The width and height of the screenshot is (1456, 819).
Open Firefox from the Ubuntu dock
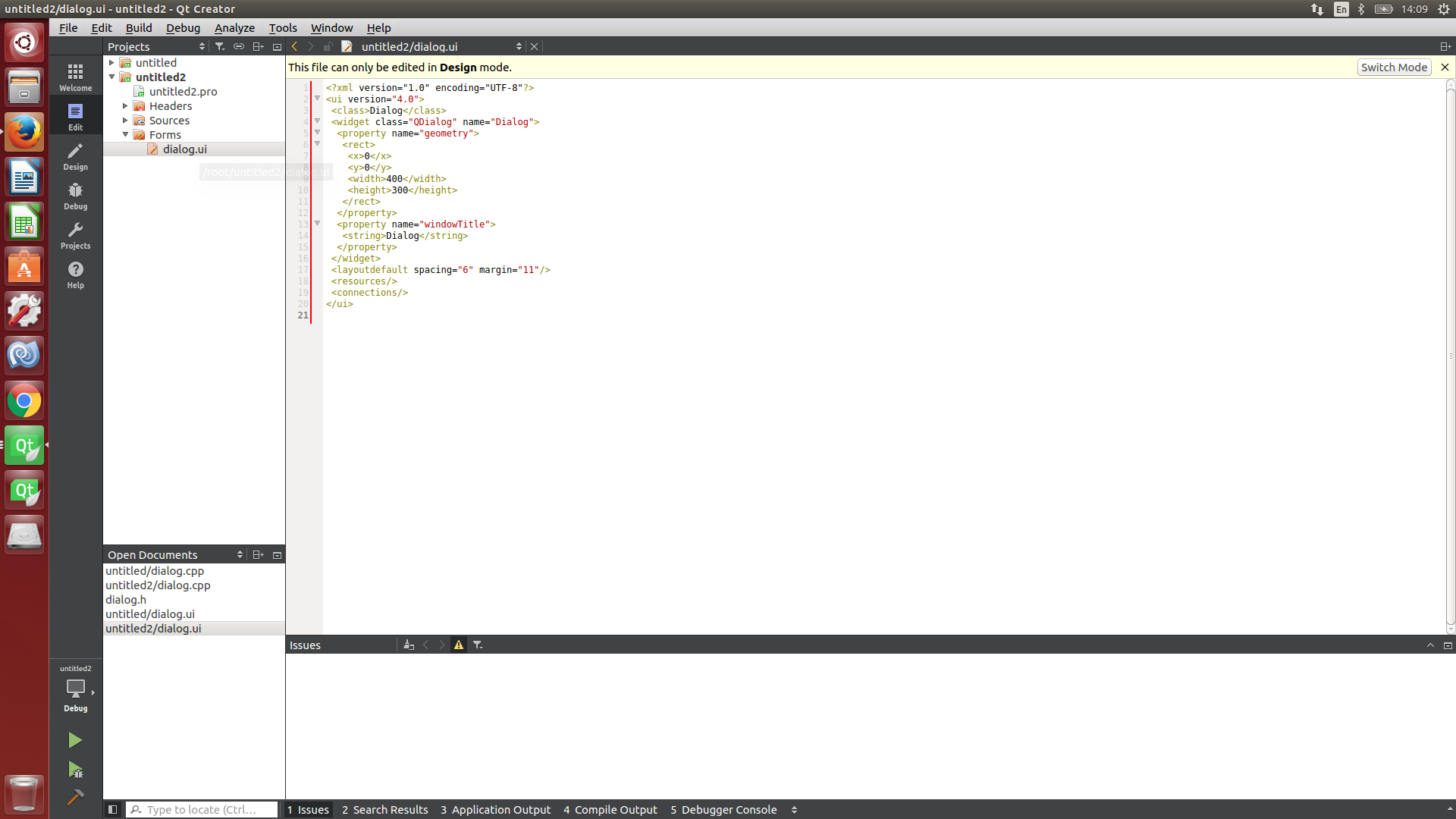[24, 132]
